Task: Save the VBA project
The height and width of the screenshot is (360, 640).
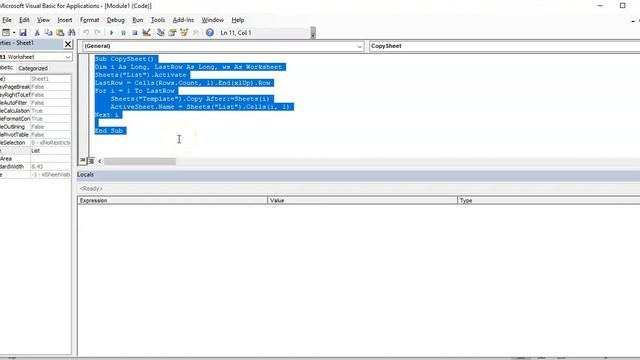Action: 23,33
